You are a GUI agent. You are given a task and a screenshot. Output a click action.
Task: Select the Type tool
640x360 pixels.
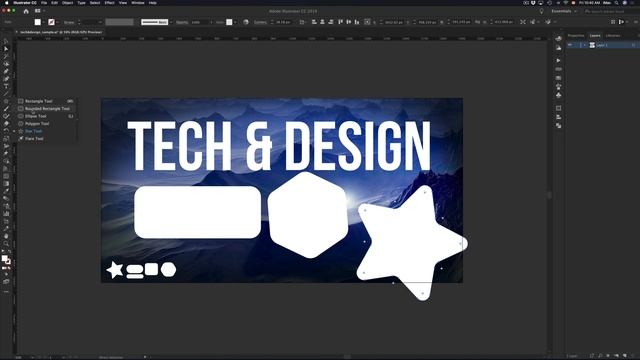(6, 86)
